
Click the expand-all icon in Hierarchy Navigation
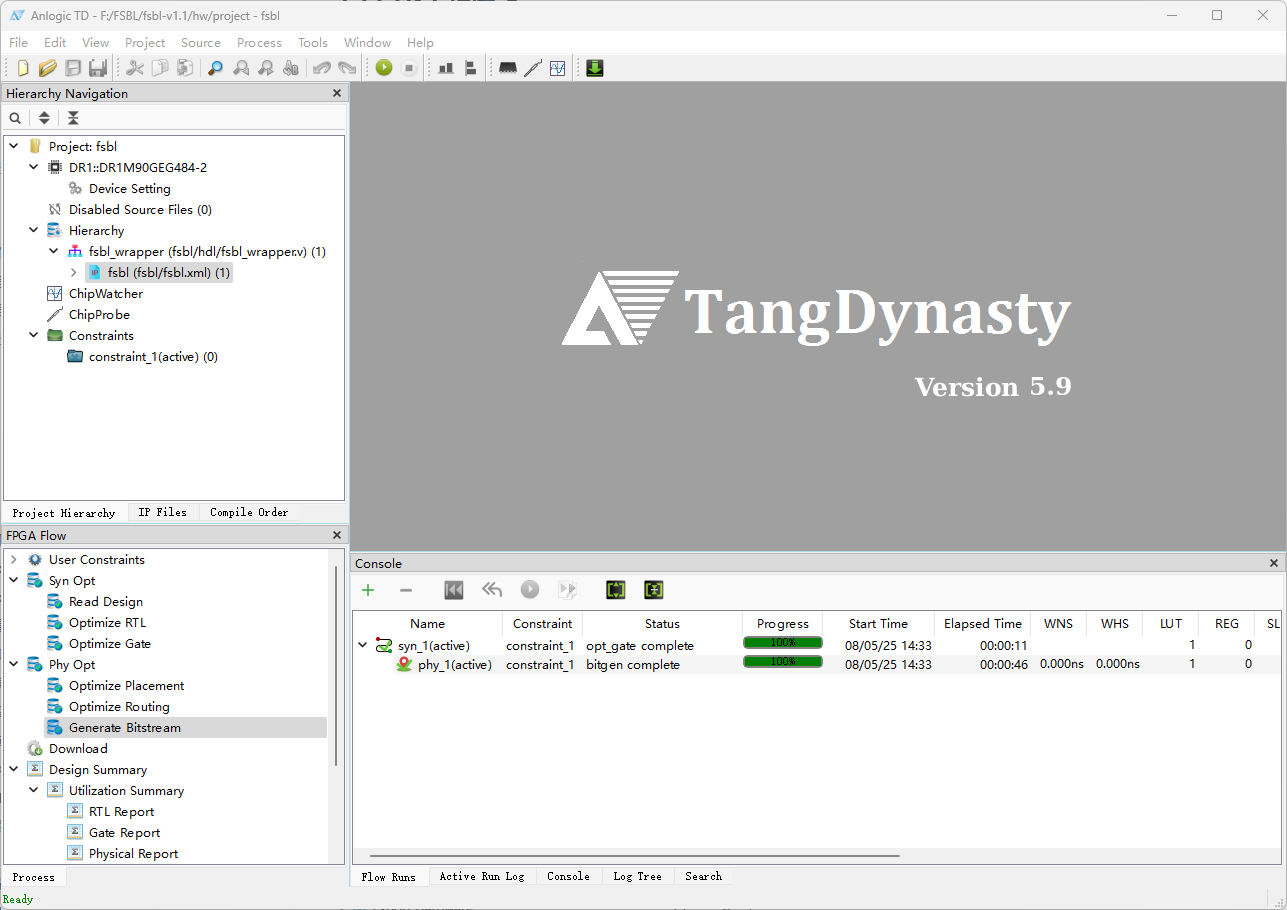44,118
